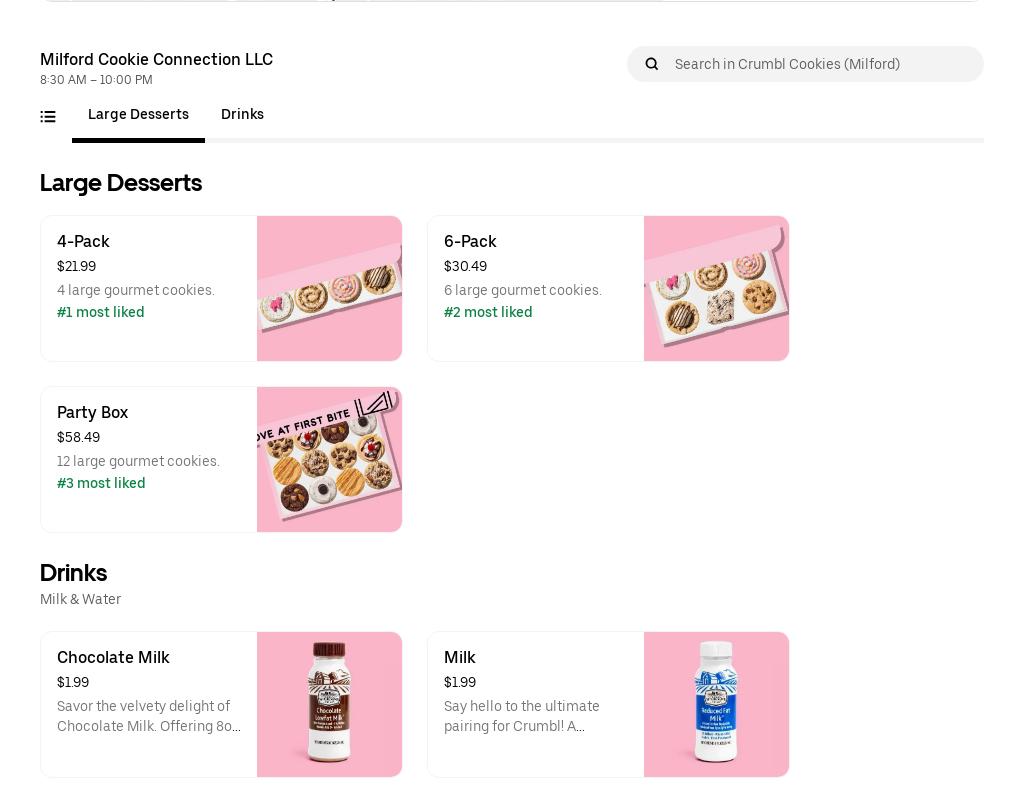
Task: Open the Party Box photo
Action: pyautogui.click(x=329, y=459)
